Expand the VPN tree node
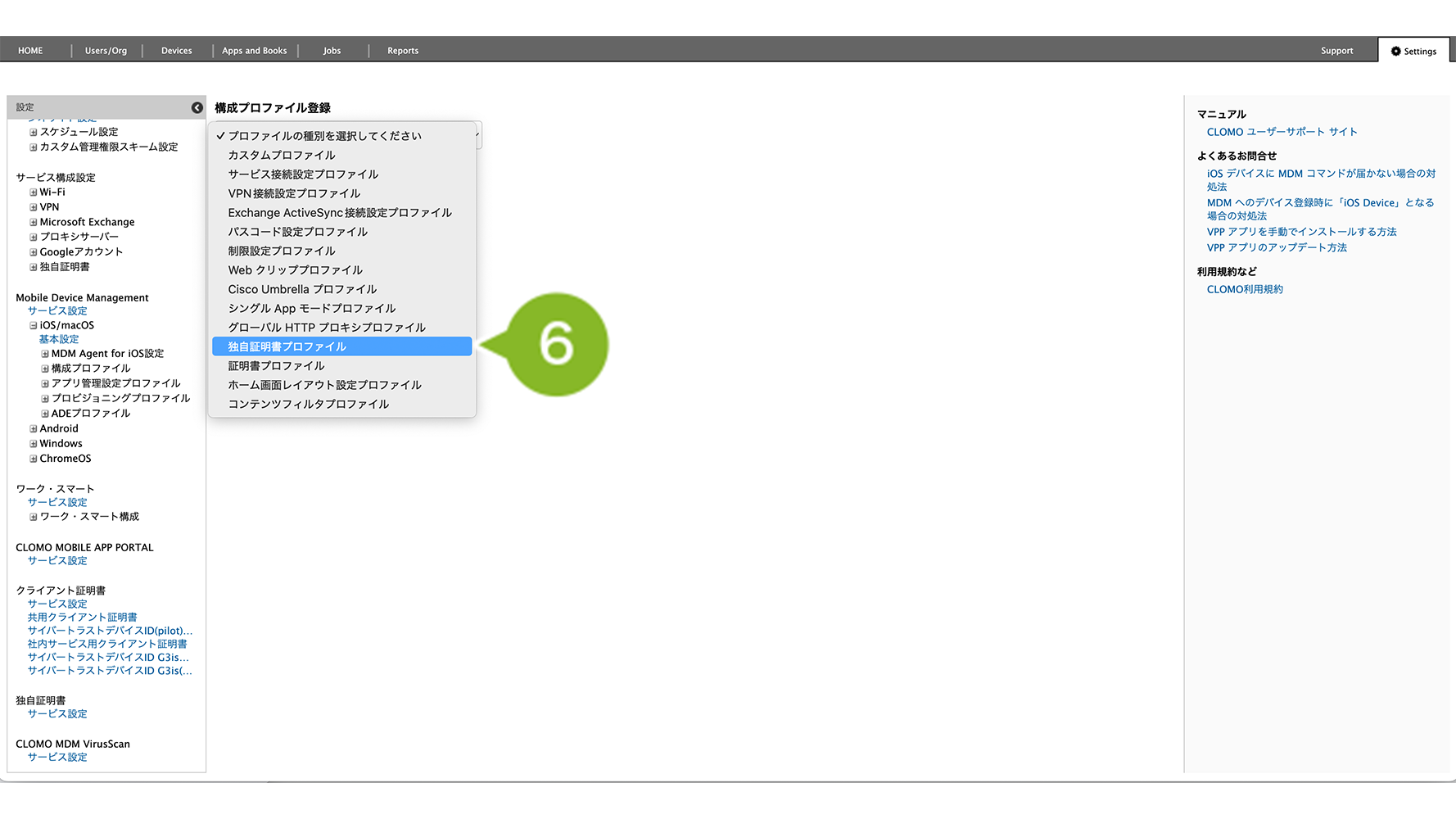The height and width of the screenshot is (819, 1456). (x=34, y=207)
